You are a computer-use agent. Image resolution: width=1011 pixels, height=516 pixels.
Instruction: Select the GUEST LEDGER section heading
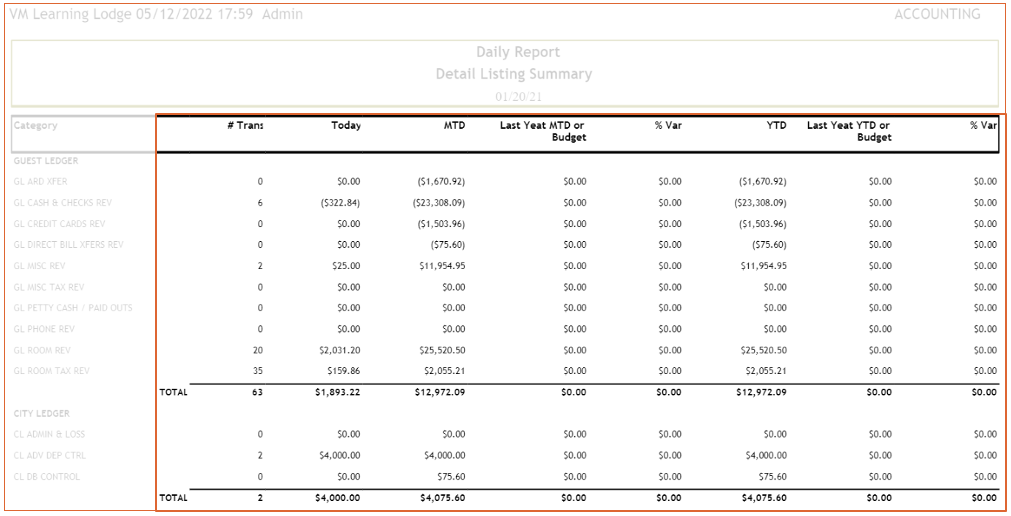point(46,161)
